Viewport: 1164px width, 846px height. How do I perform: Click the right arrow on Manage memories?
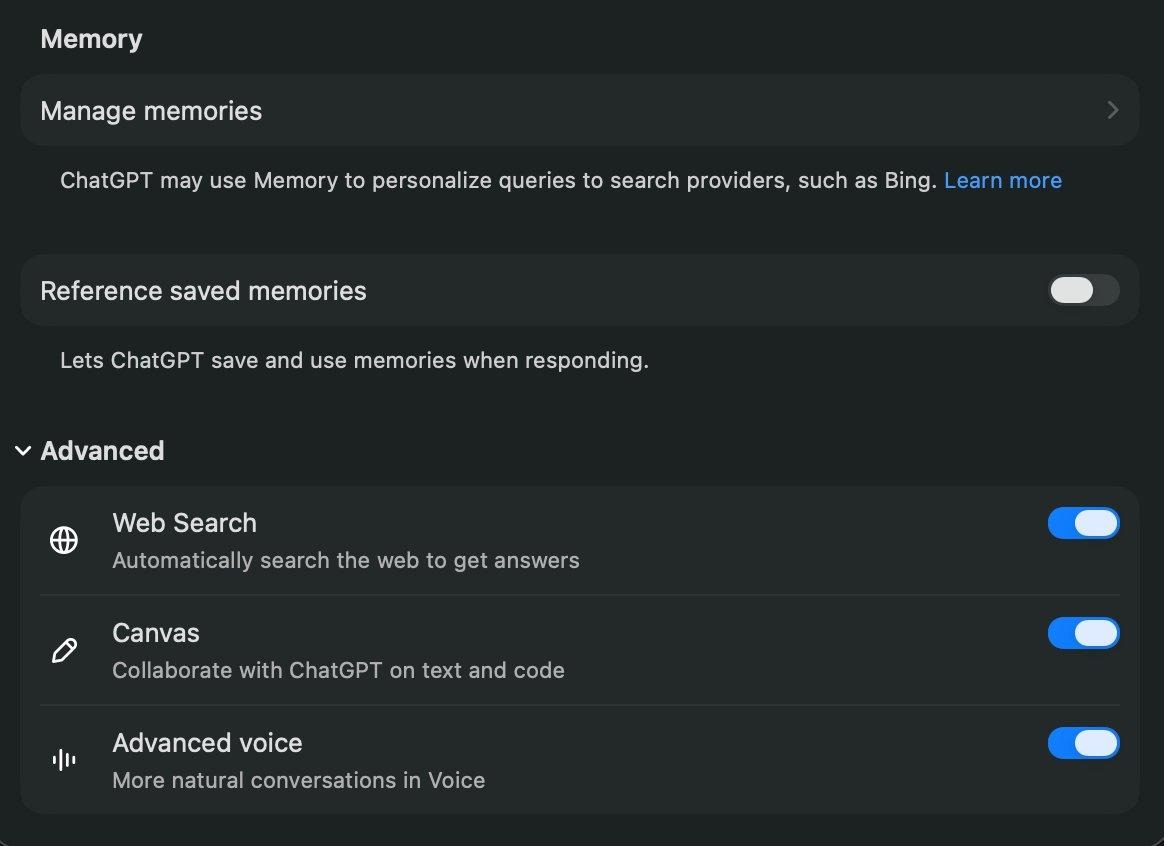coord(1113,110)
